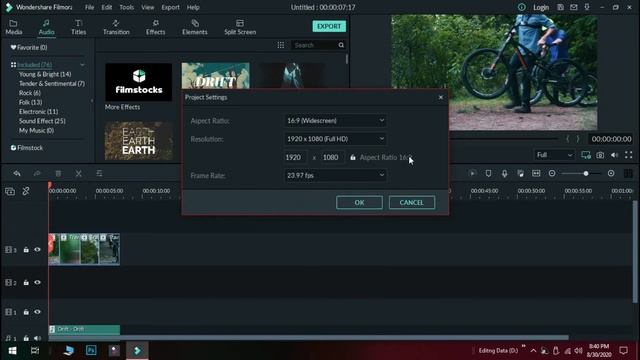
Task: Switch to the Effects tab
Action: coord(156,27)
